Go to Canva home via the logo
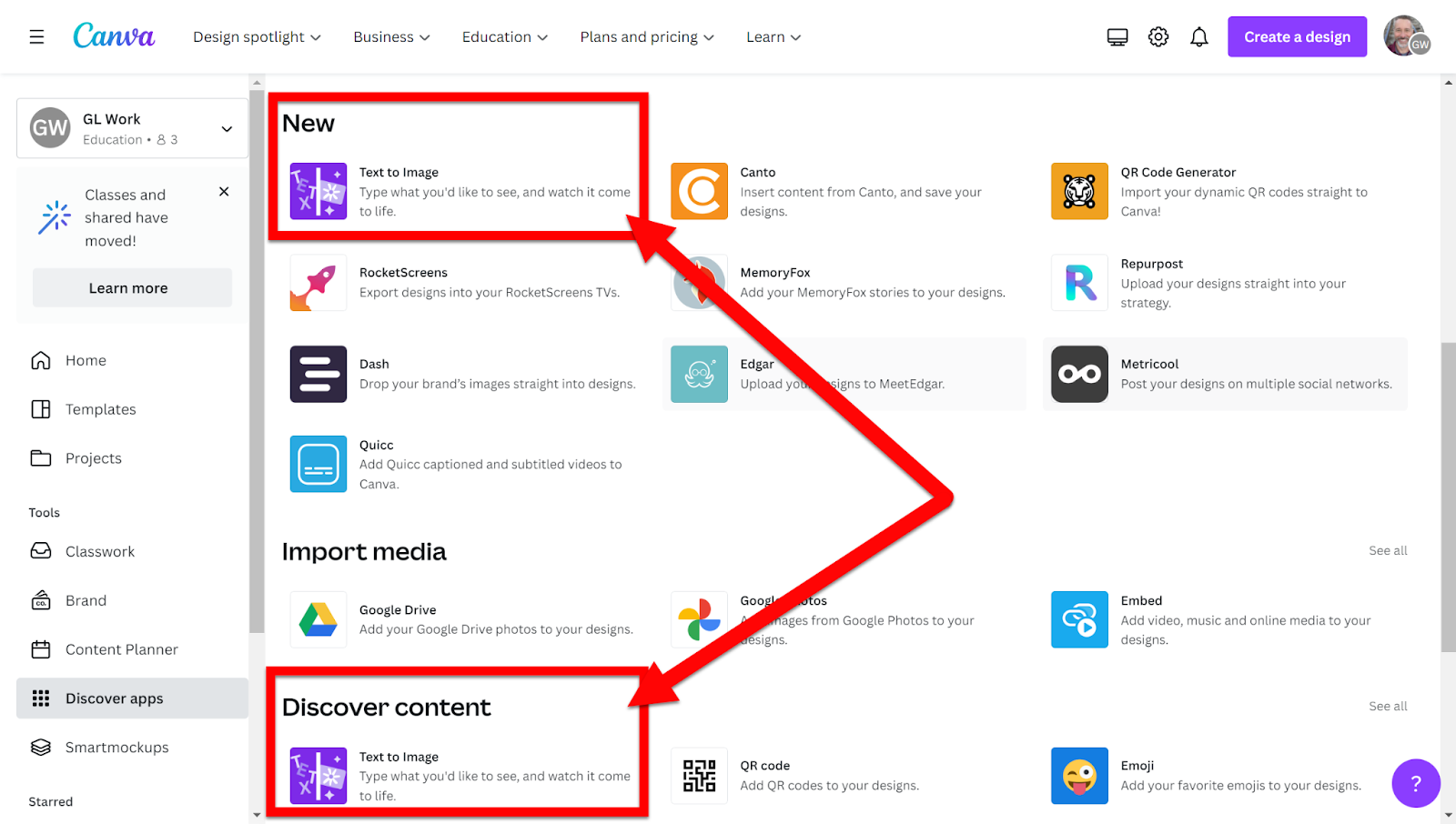The width and height of the screenshot is (1456, 824). point(114,36)
